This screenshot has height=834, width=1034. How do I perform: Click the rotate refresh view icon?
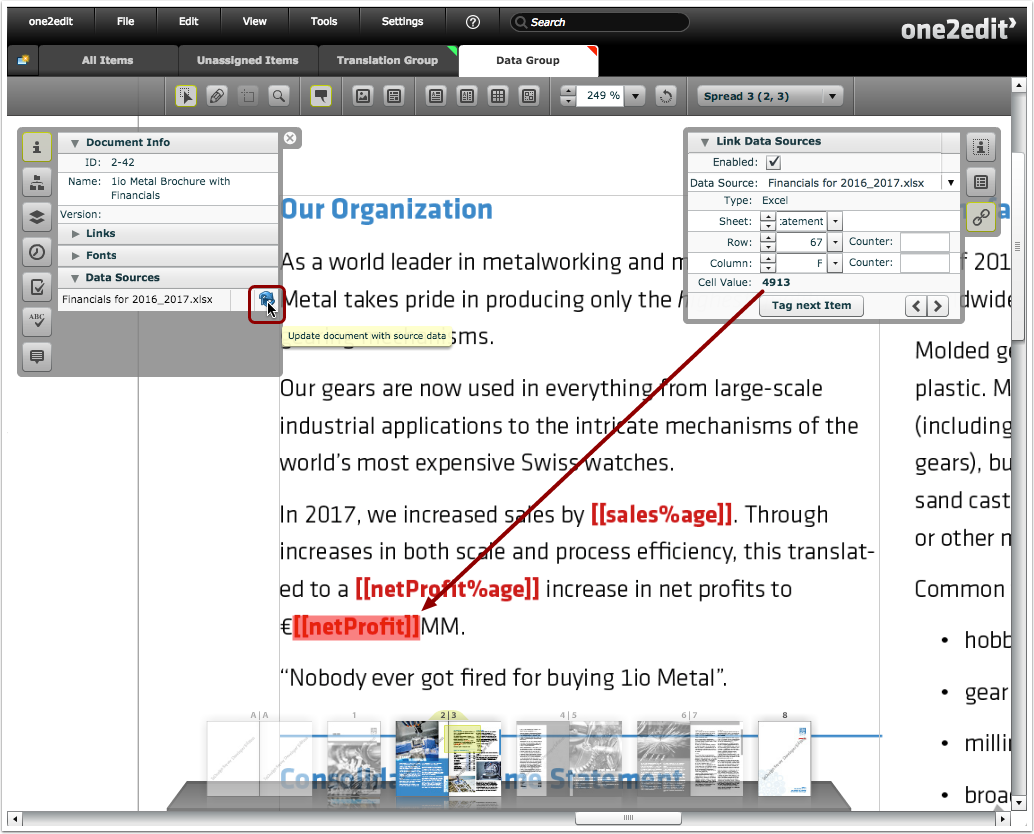(x=666, y=96)
